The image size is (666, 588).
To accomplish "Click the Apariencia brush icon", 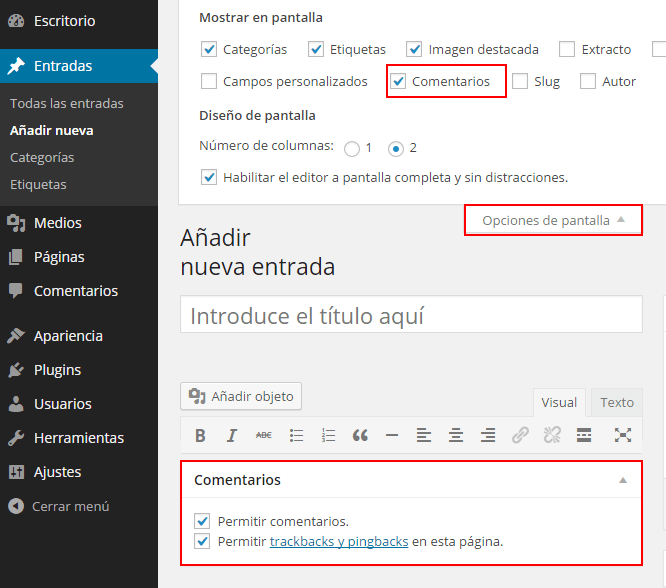I will (16, 336).
